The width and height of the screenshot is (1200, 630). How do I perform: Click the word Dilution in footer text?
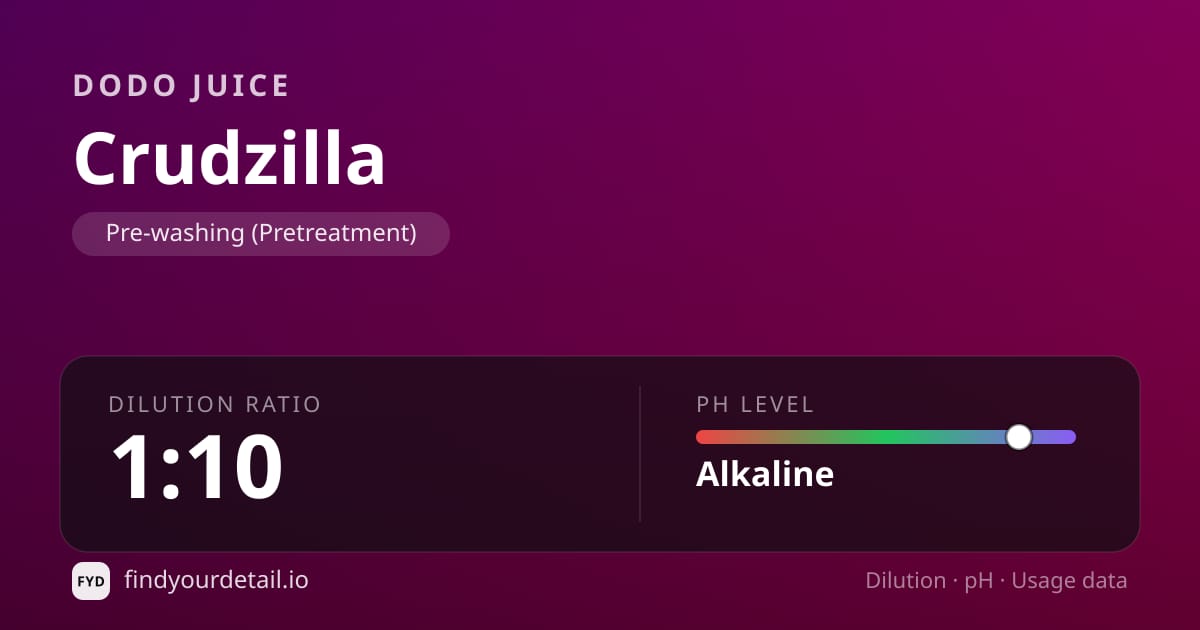(905, 581)
